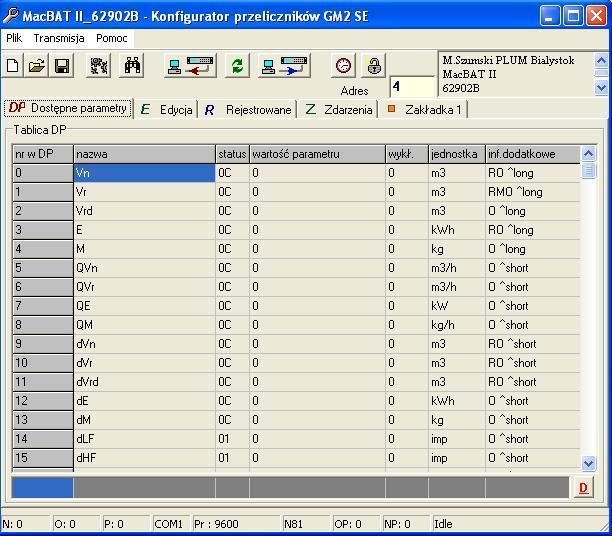The height and width of the screenshot is (536, 612).
Task: Open settings via the gears icon
Action: pos(99,66)
